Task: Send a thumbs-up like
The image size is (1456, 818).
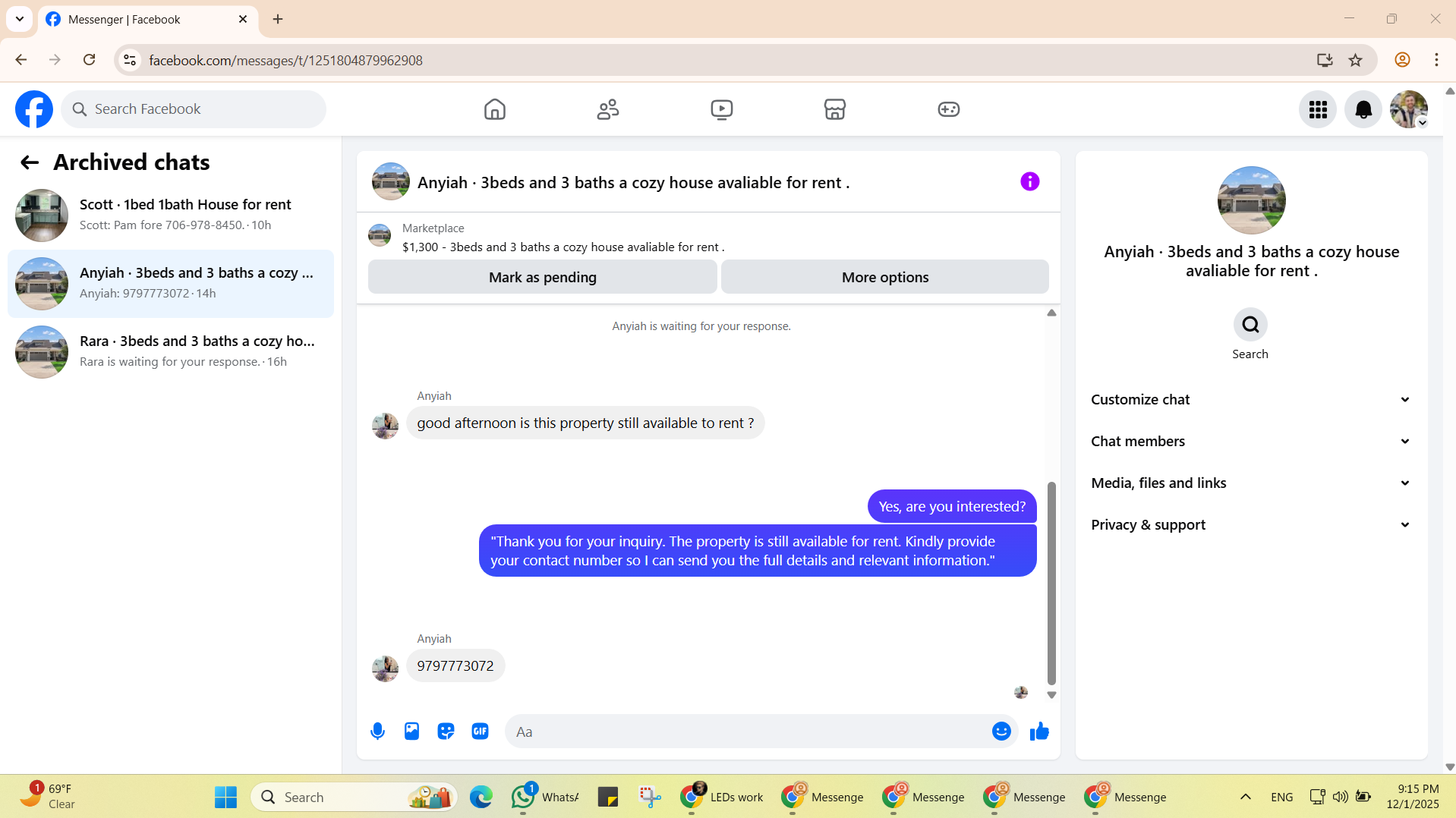Action: [x=1039, y=731]
